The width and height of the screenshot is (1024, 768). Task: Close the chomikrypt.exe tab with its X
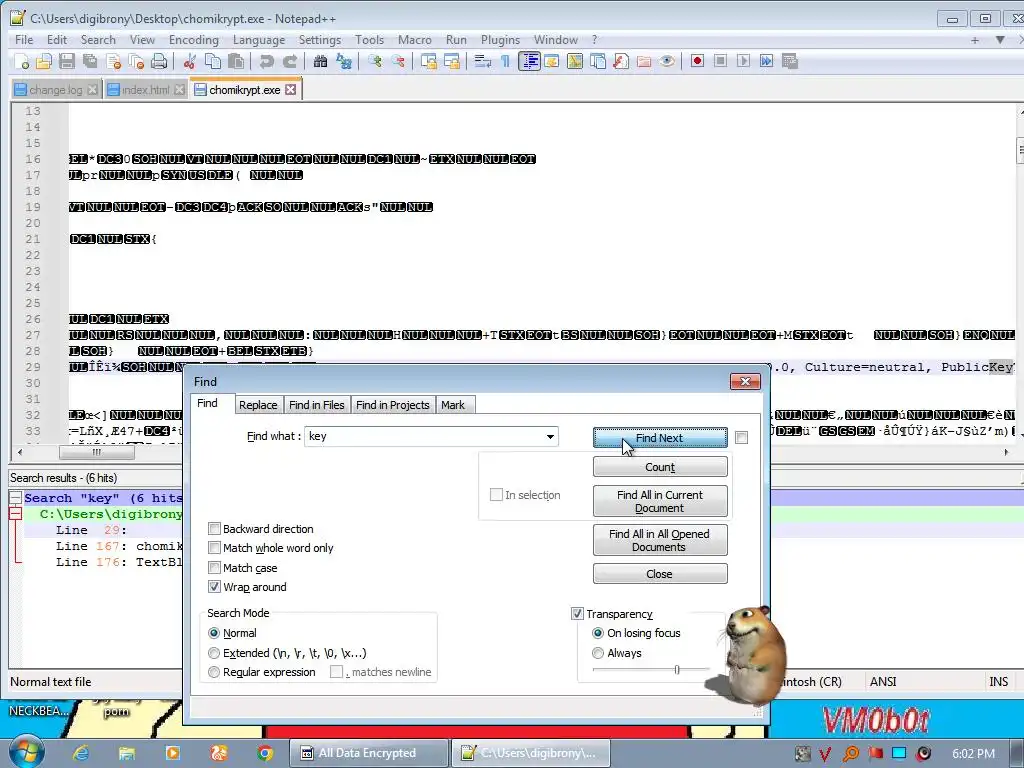291,89
